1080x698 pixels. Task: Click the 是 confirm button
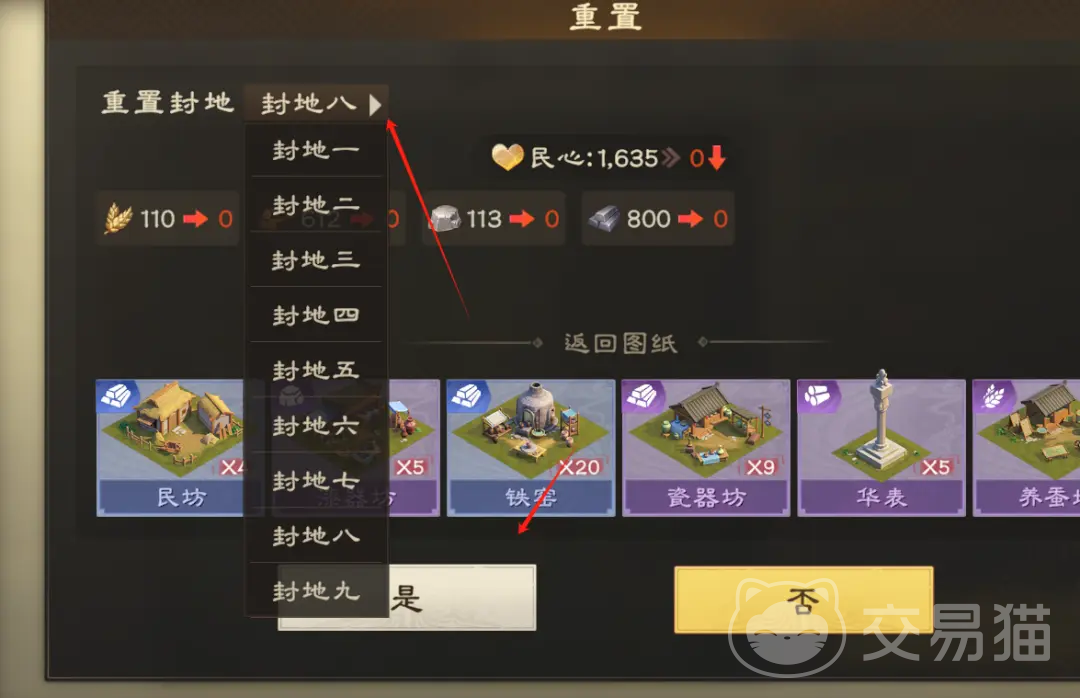tap(461, 597)
